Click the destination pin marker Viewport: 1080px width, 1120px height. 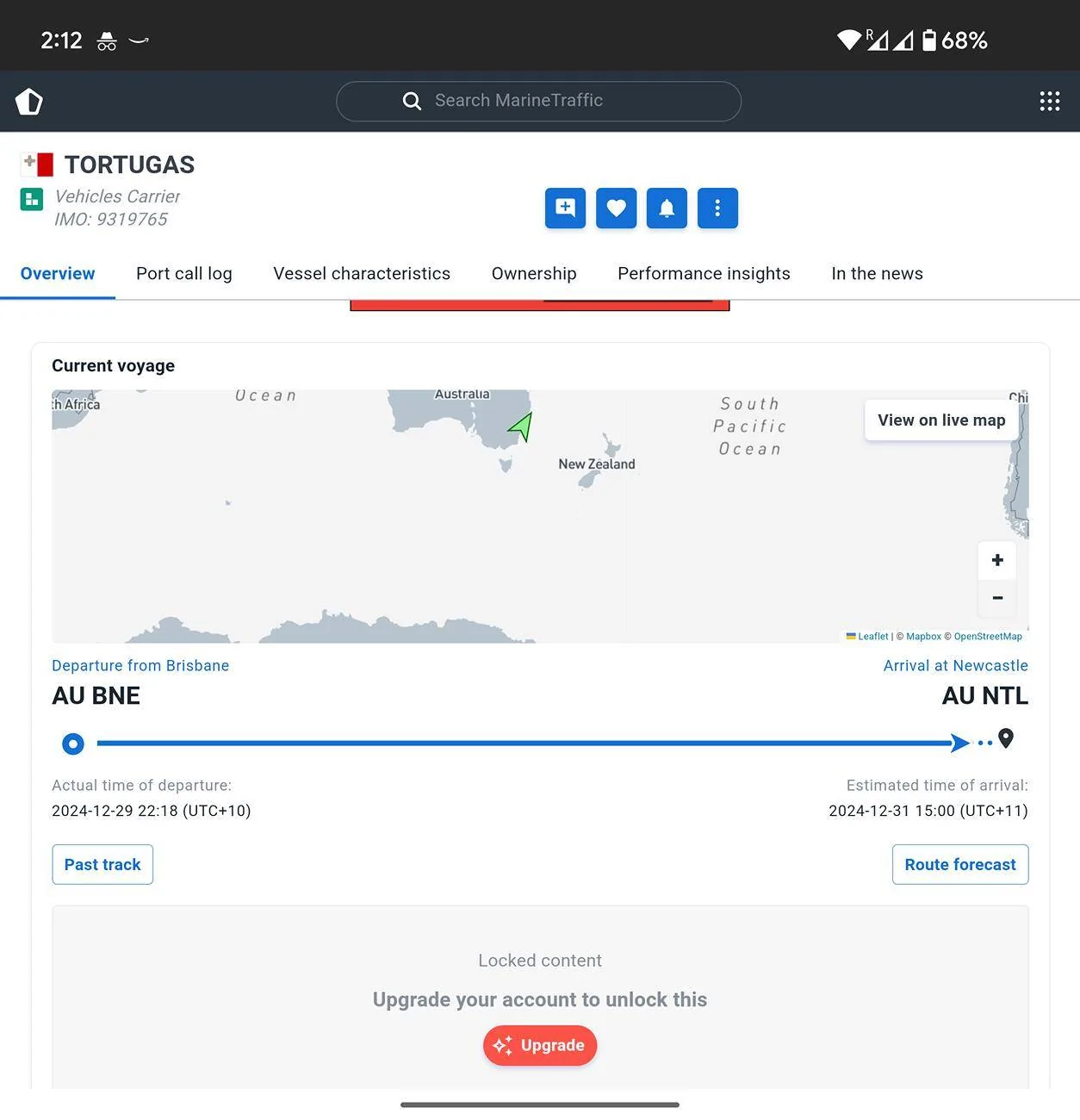click(x=1005, y=738)
